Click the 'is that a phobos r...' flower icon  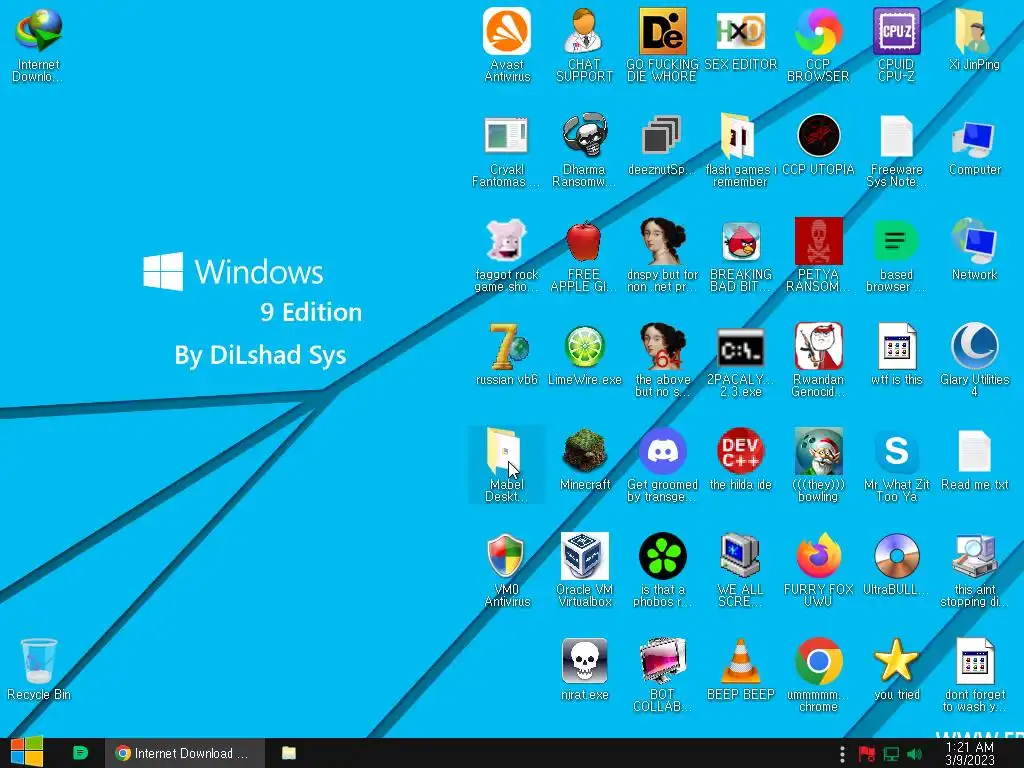pos(662,571)
